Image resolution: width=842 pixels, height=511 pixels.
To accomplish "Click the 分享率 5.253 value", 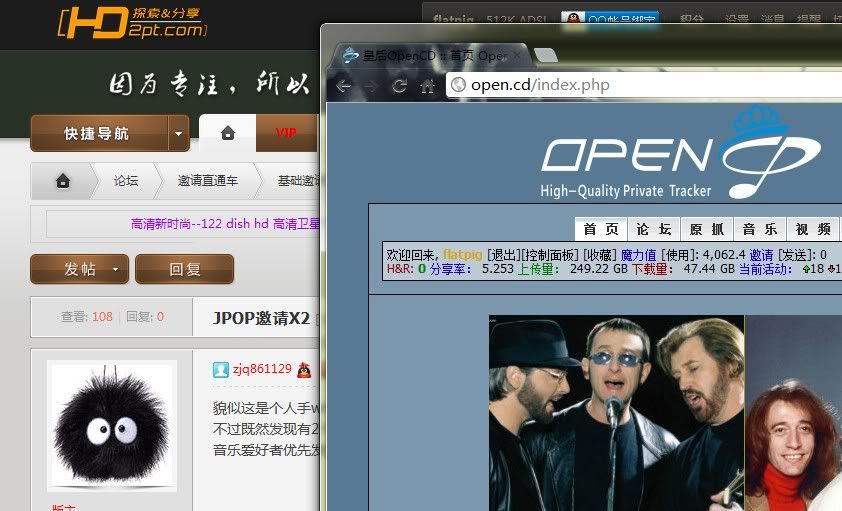I will point(498,269).
